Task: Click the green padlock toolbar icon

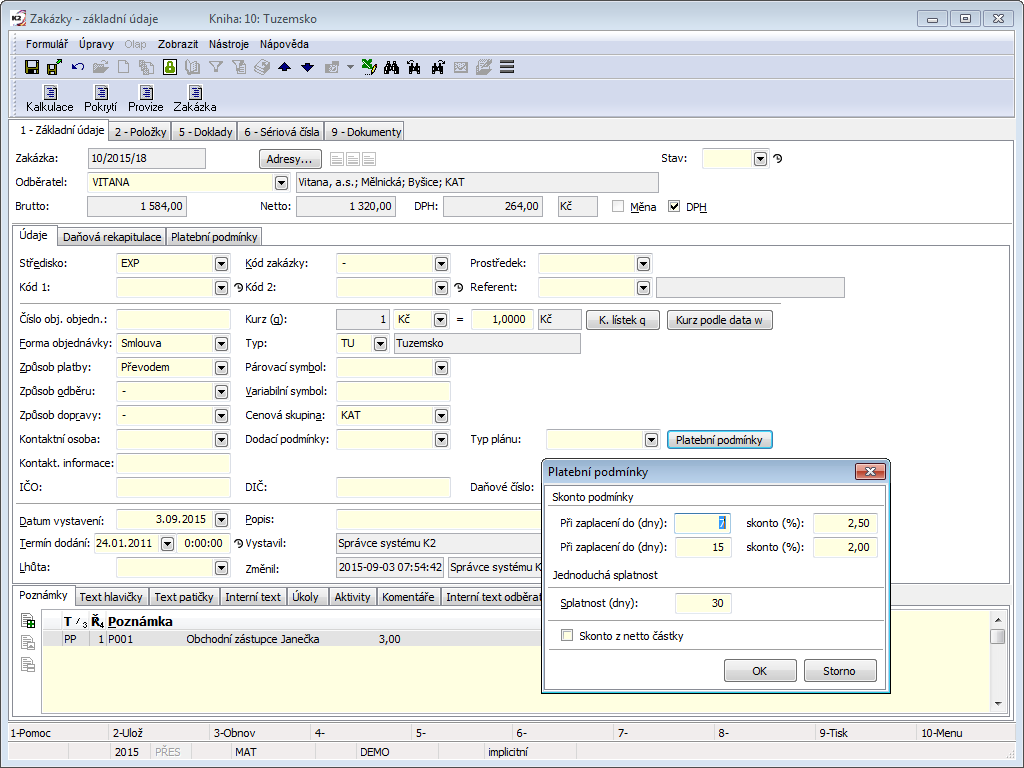Action: [170, 67]
